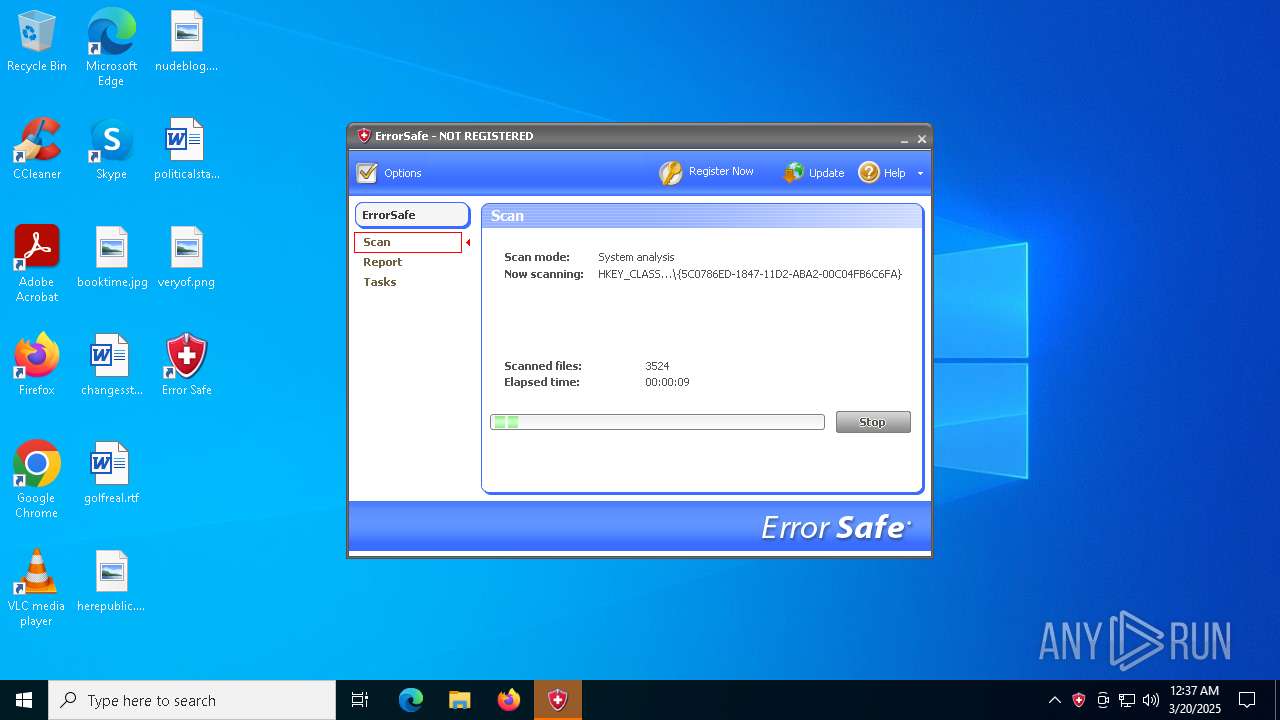Select the CCleaner desktop shortcut
Screen dimensions: 1280x720
point(37,149)
